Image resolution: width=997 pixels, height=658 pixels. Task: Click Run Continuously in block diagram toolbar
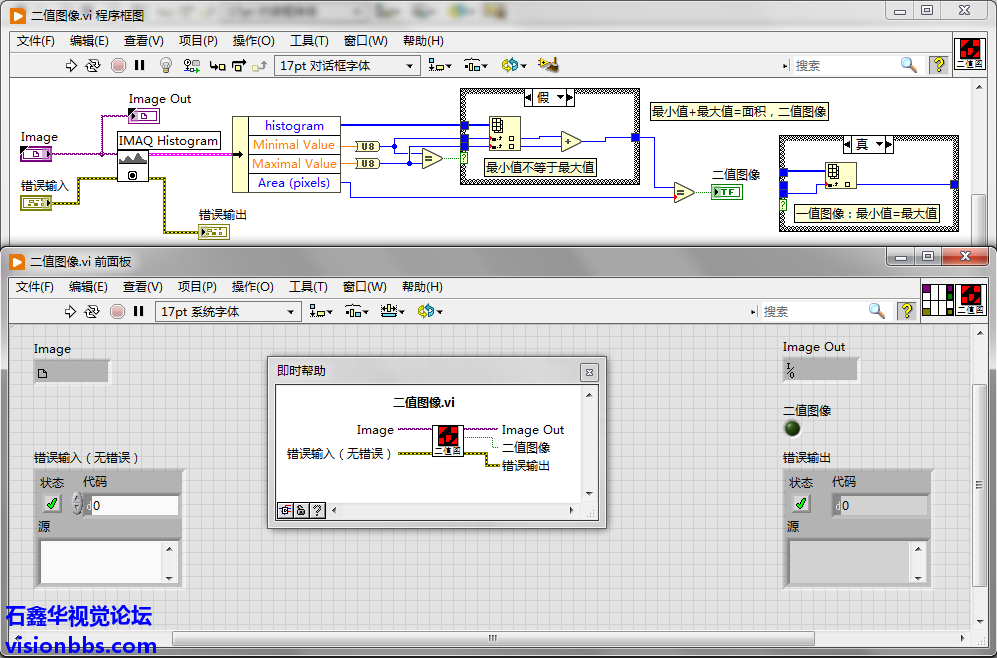pyautogui.click(x=93, y=65)
